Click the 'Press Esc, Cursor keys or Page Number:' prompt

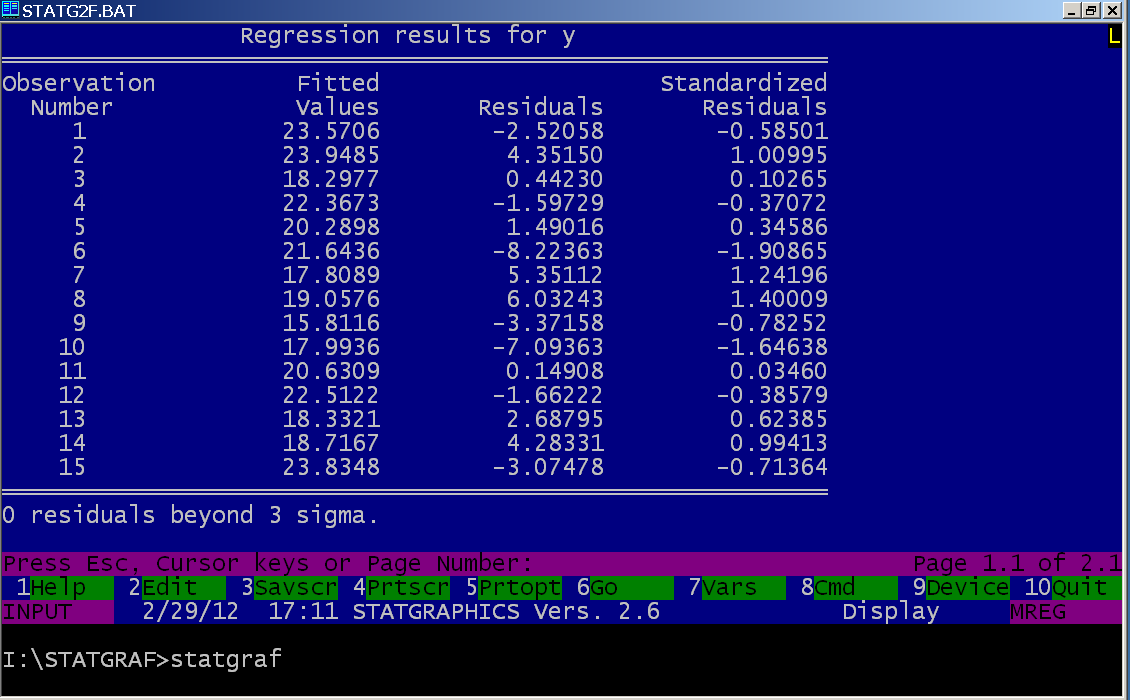pos(267,563)
